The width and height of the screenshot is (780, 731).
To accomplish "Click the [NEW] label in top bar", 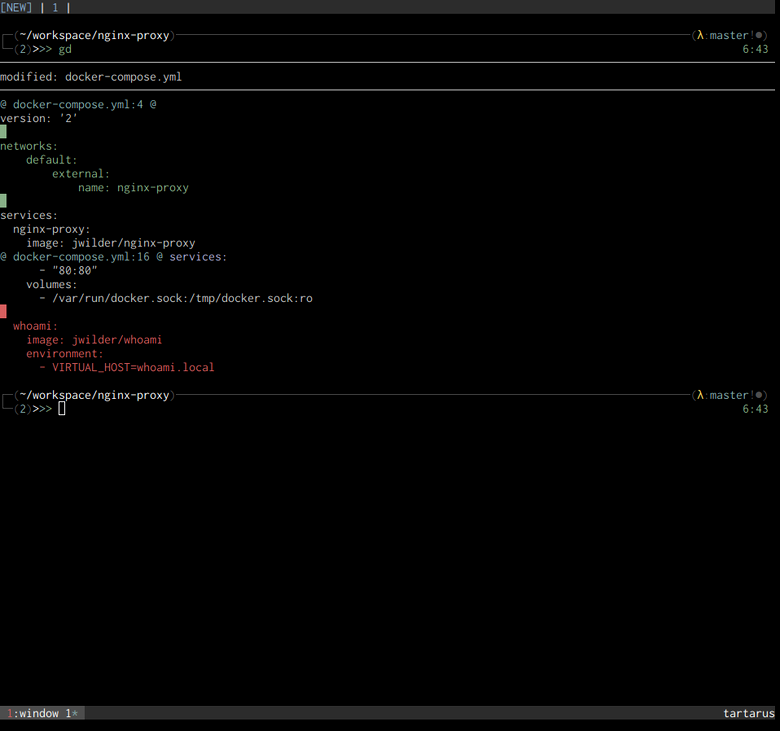I will pos(16,7).
